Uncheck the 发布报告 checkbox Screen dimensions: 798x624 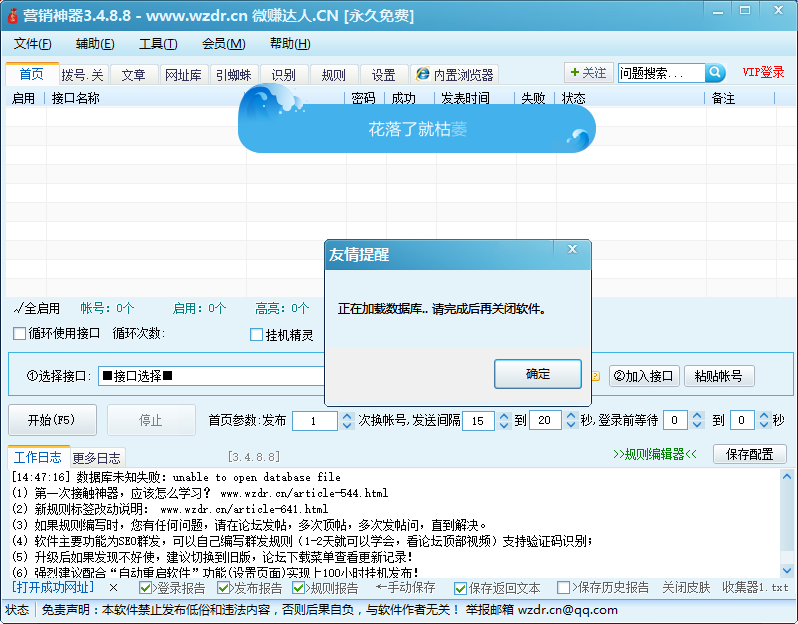coord(223,588)
